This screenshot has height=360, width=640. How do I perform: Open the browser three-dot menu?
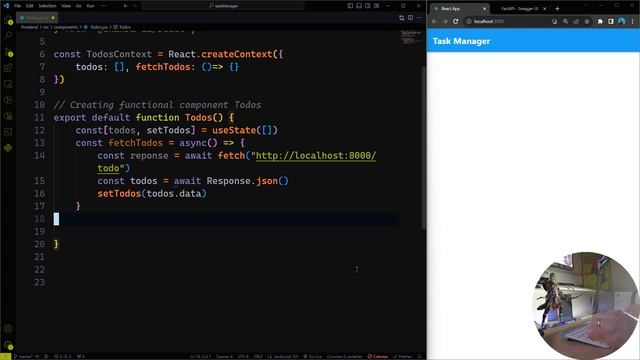632,21
